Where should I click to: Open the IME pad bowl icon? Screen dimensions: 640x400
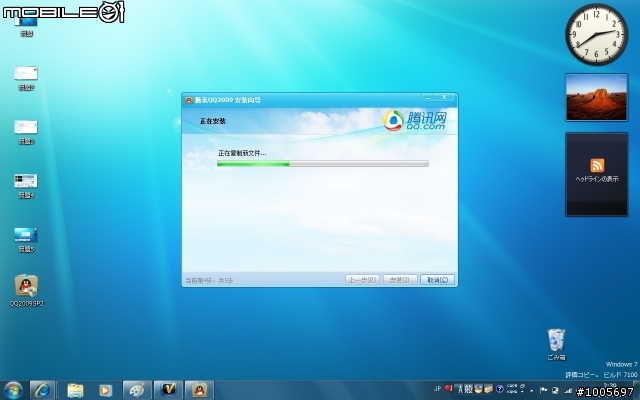click(x=478, y=389)
